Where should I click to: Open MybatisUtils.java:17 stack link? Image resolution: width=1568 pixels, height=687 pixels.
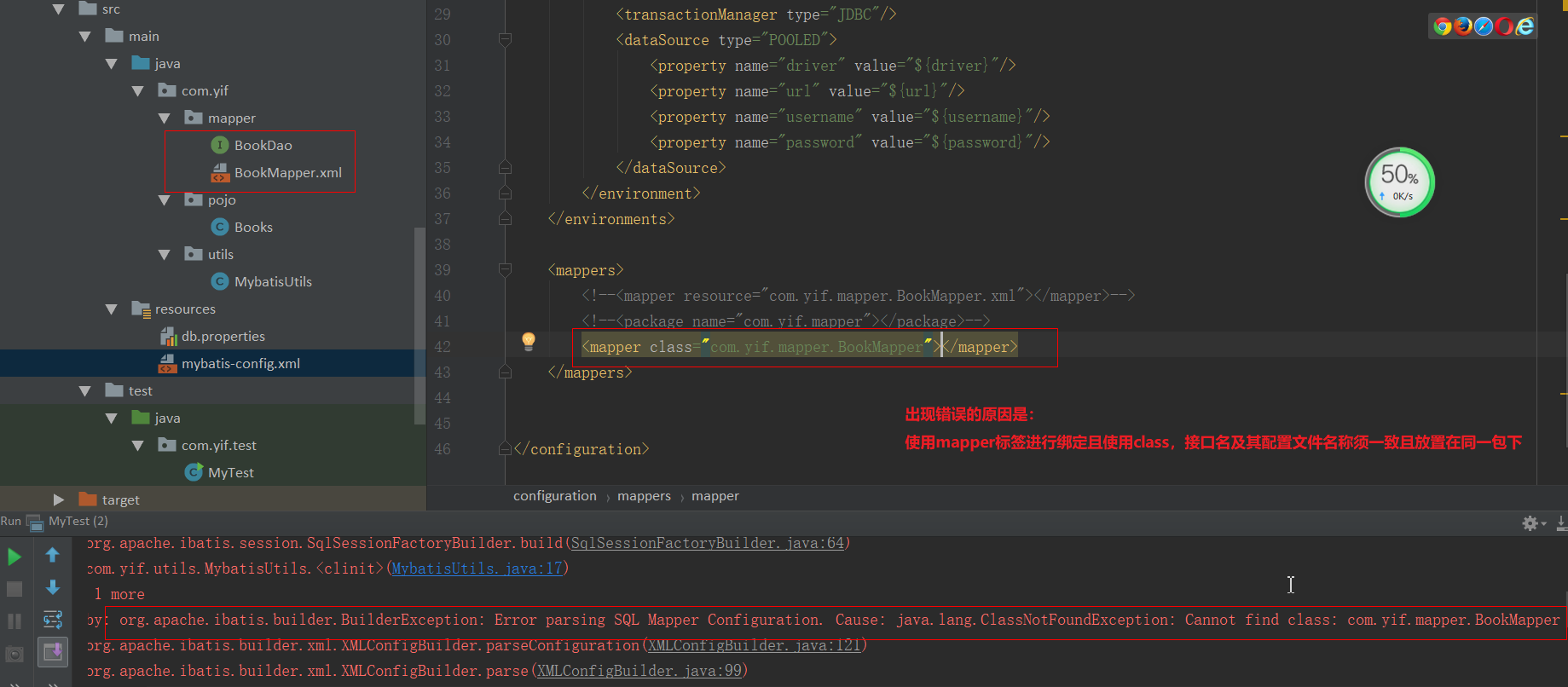(x=477, y=569)
